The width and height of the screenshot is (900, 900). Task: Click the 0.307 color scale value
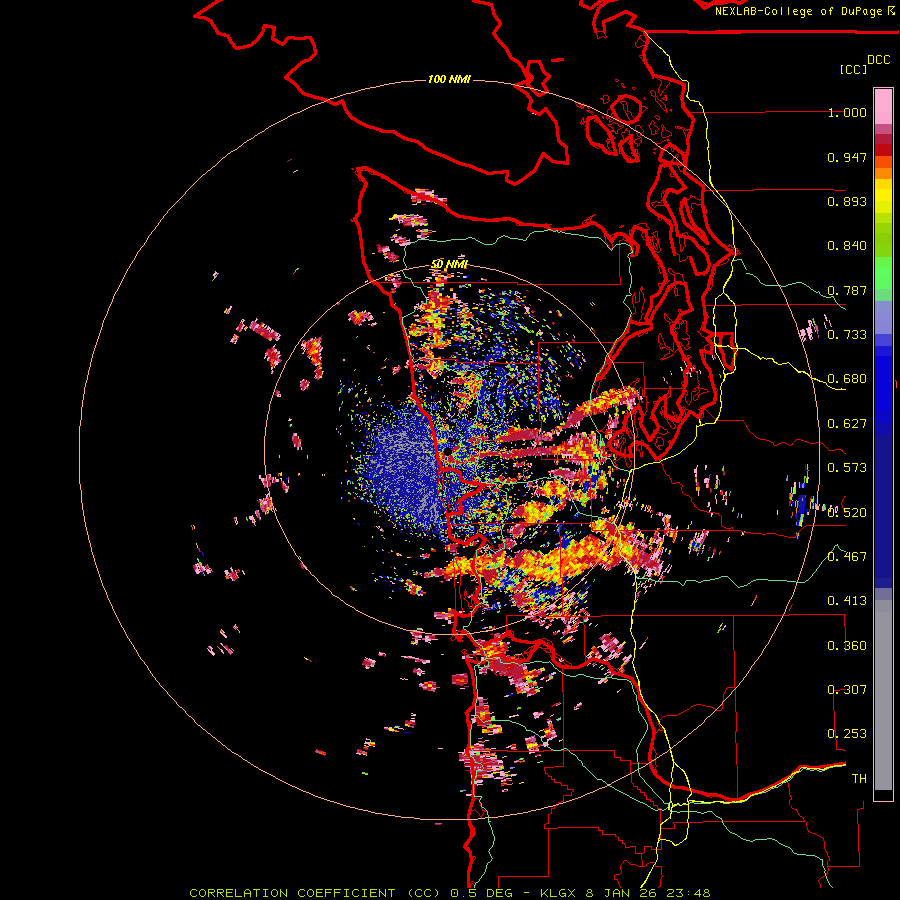click(x=847, y=690)
